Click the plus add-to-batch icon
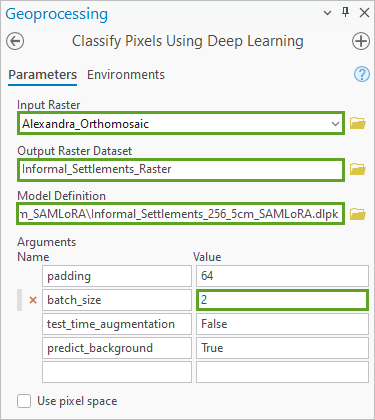Image resolution: width=375 pixels, height=420 pixels. coord(361,41)
